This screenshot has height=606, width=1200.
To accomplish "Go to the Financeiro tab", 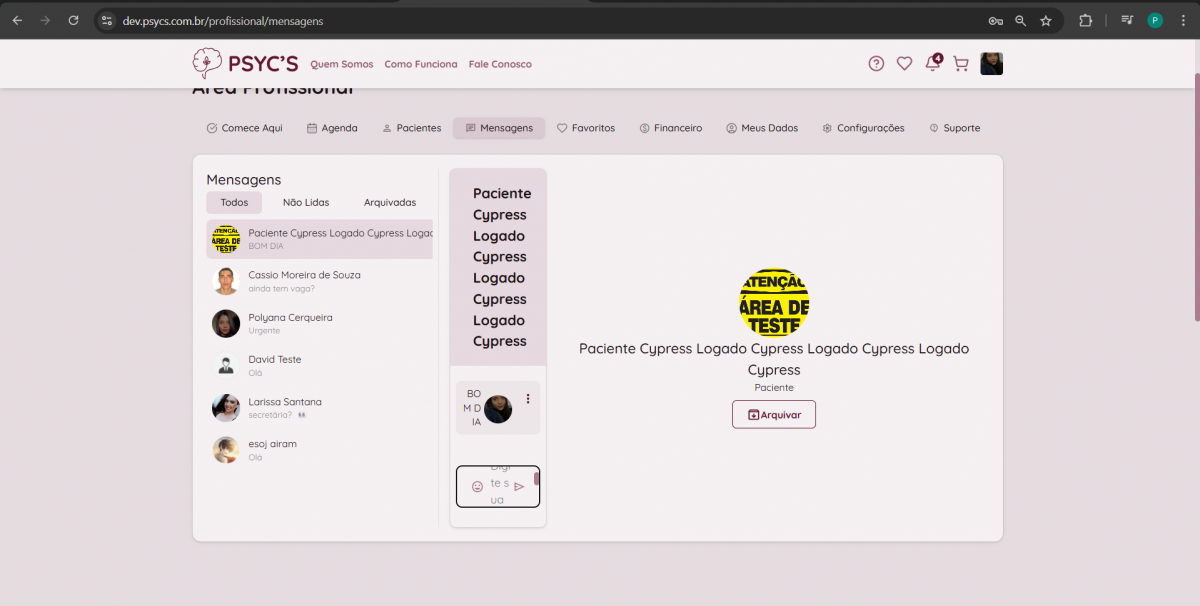I will 671,128.
